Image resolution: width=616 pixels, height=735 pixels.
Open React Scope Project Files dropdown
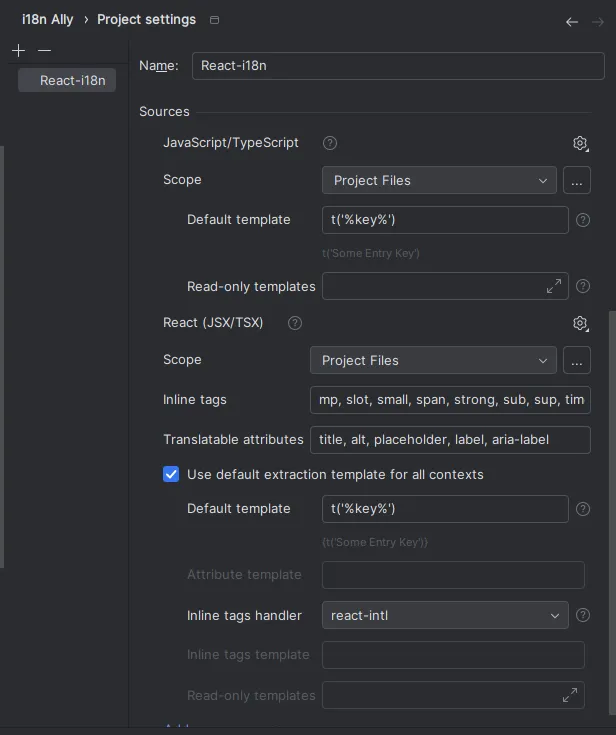click(433, 361)
